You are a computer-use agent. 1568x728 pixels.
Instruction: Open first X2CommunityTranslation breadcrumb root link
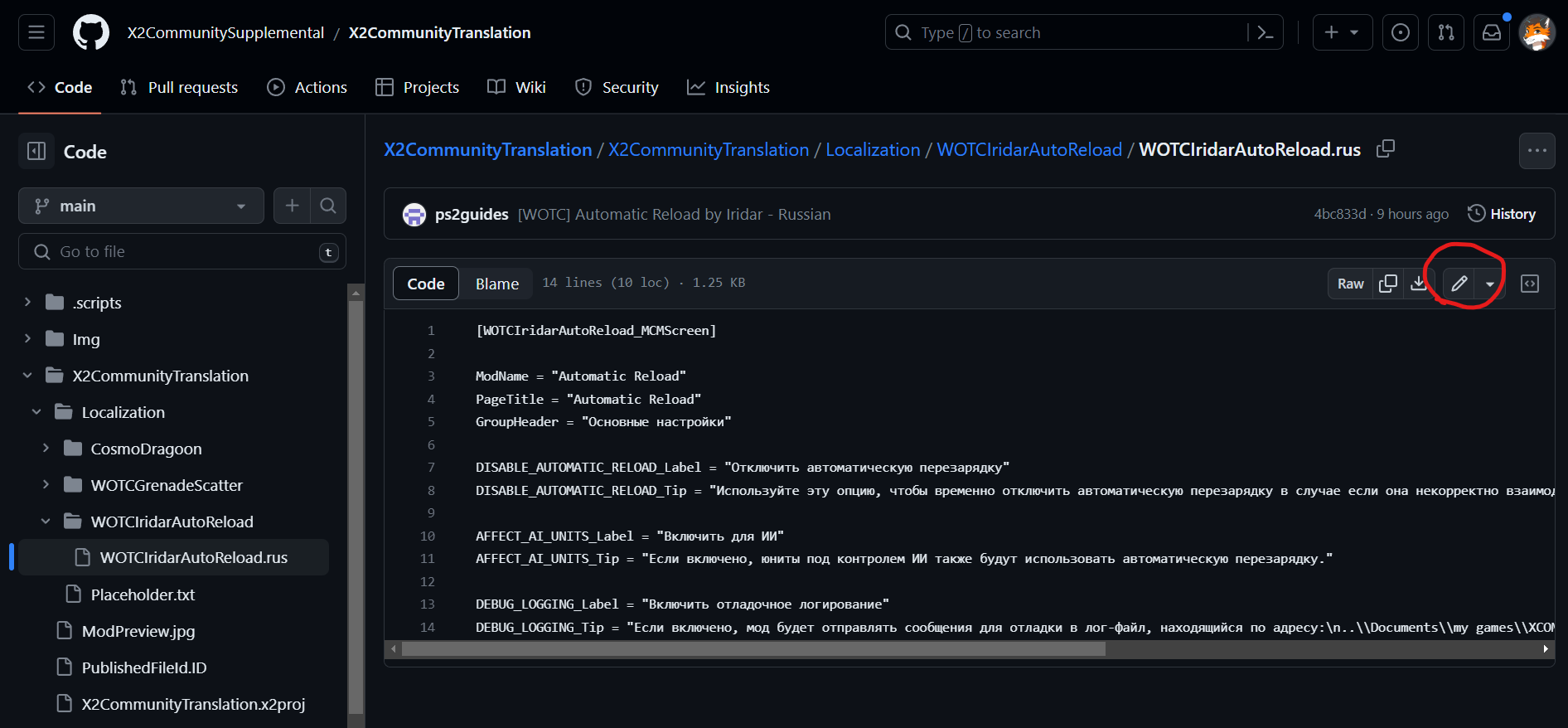[x=488, y=149]
